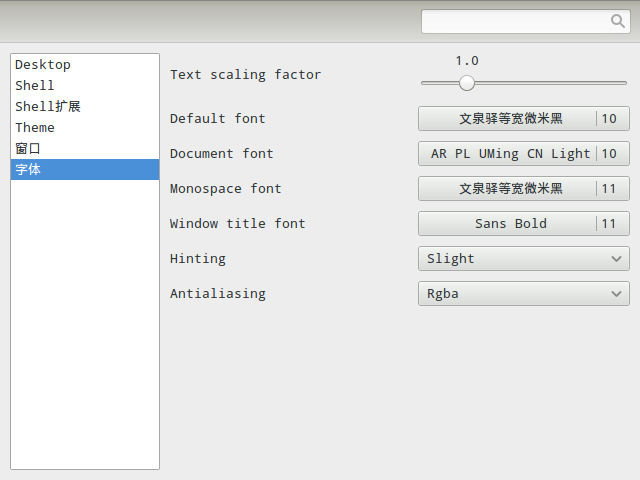Select Desktop in the sidebar
Image resolution: width=640 pixels, height=480 pixels.
point(43,65)
